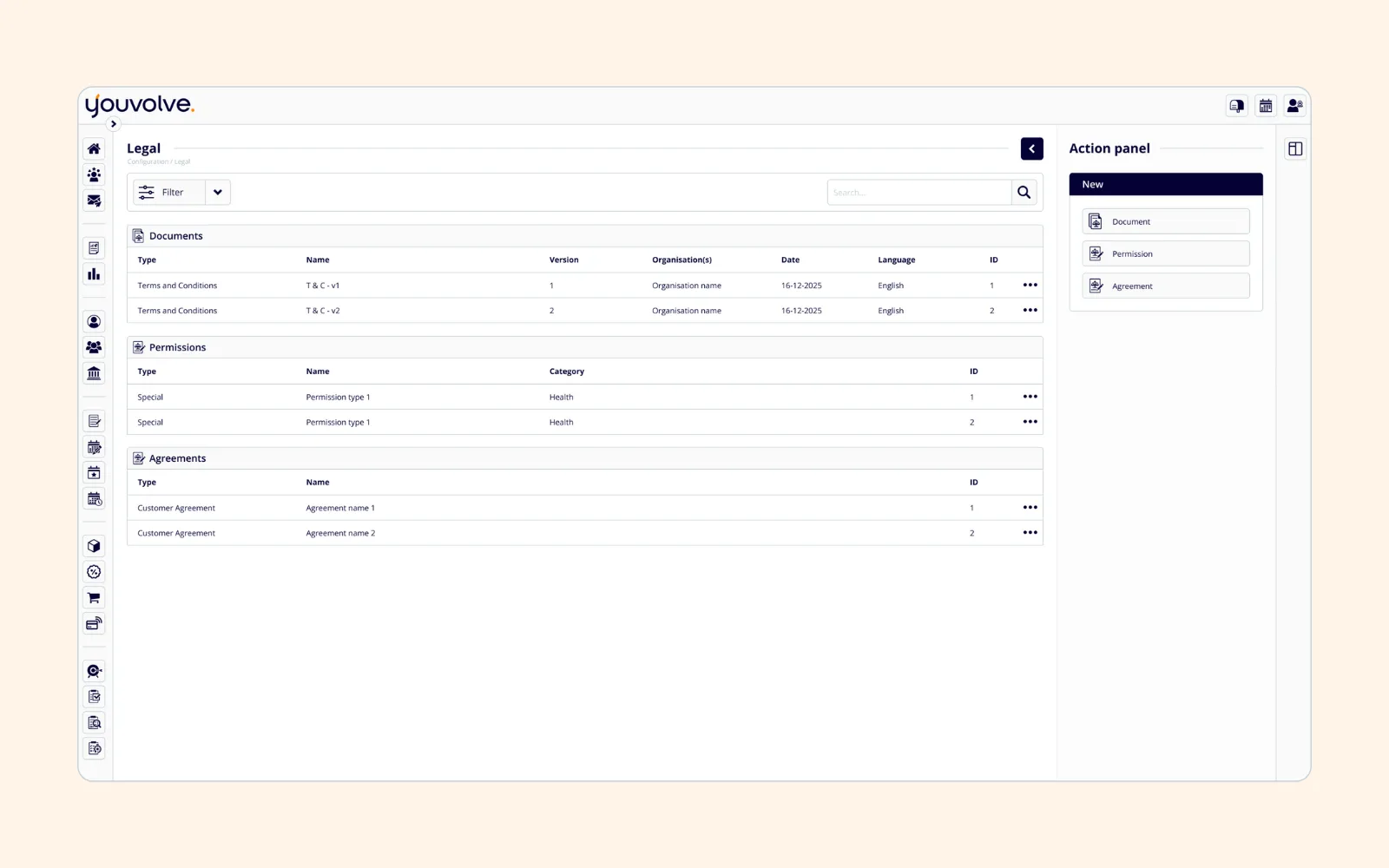Open the calendar with star icon
Screen dimensions: 1389x868
[x=94, y=473]
